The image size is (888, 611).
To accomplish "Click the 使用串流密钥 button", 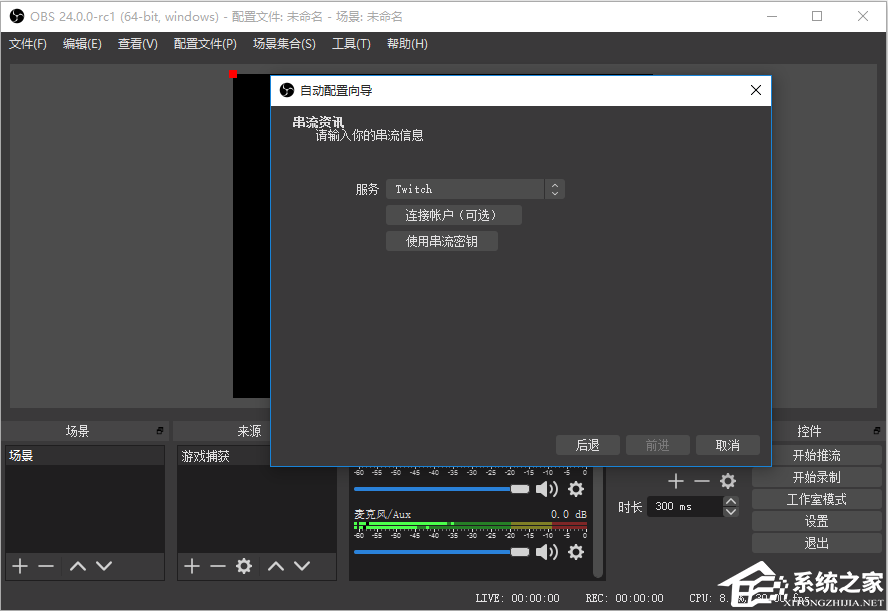I will 442,241.
